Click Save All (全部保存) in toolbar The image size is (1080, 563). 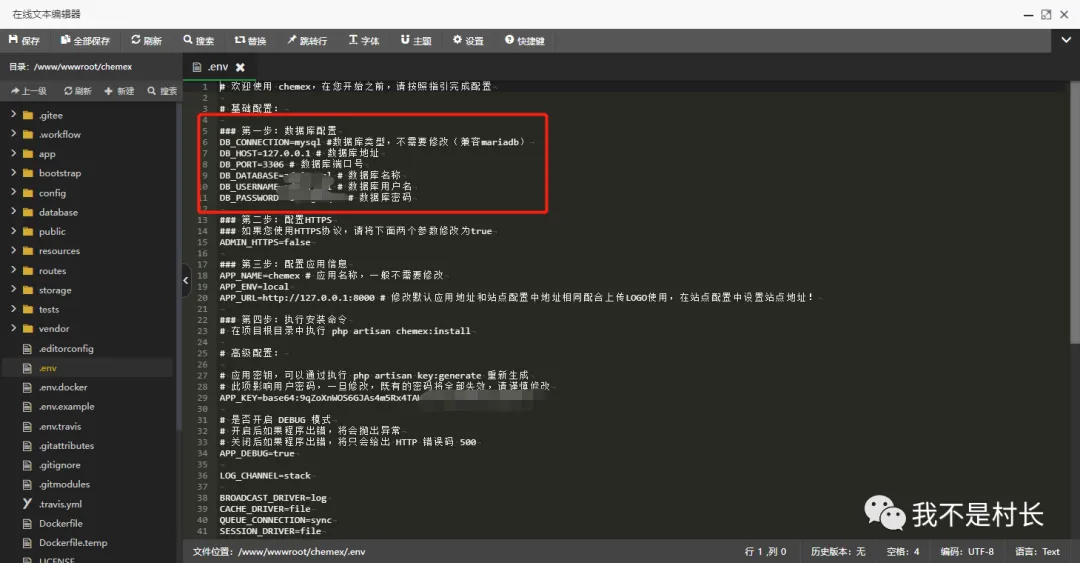[x=85, y=41]
